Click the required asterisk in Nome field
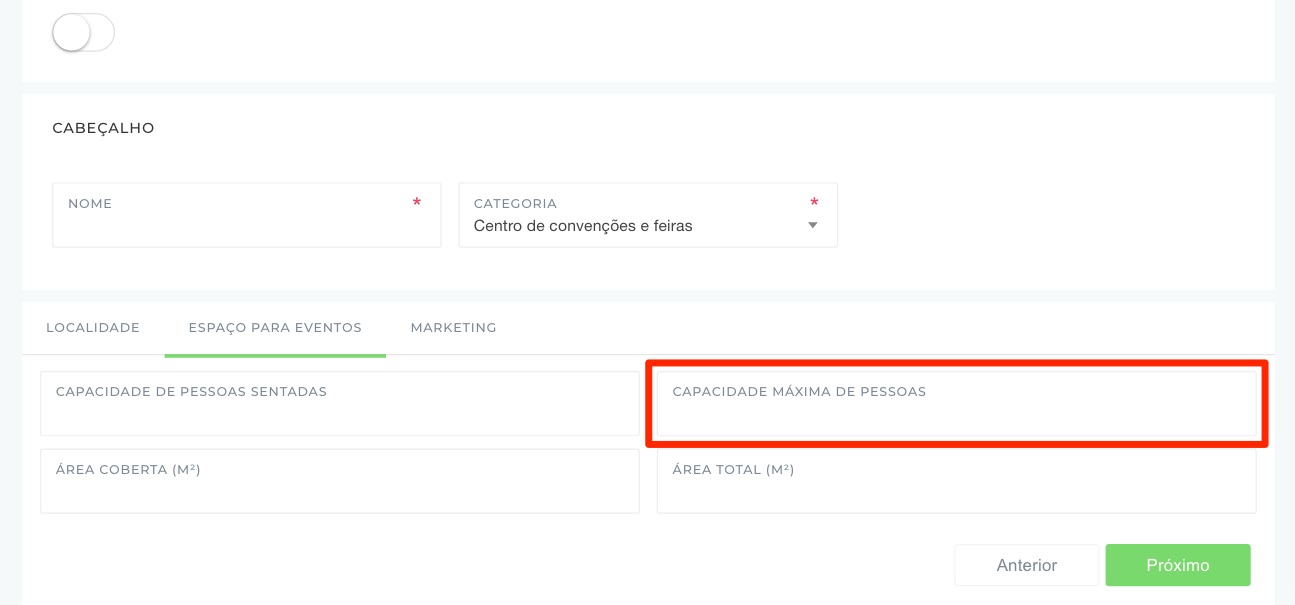This screenshot has width=1295, height=605. pyautogui.click(x=417, y=203)
